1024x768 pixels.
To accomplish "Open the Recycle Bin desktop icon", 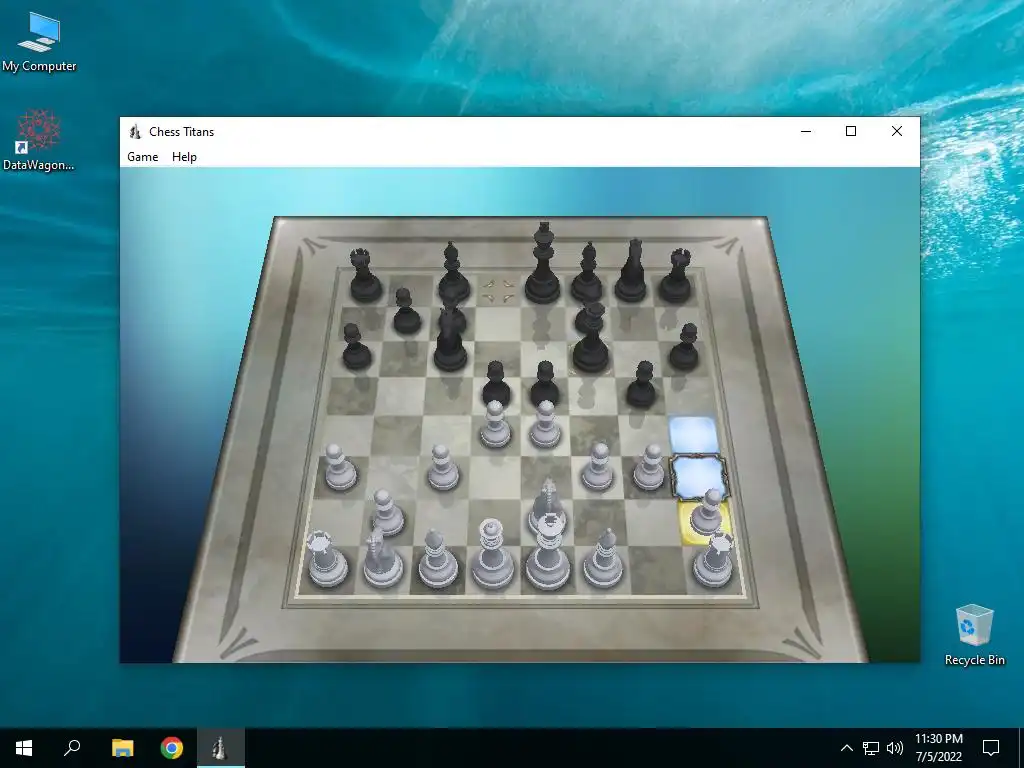I will click(x=974, y=635).
